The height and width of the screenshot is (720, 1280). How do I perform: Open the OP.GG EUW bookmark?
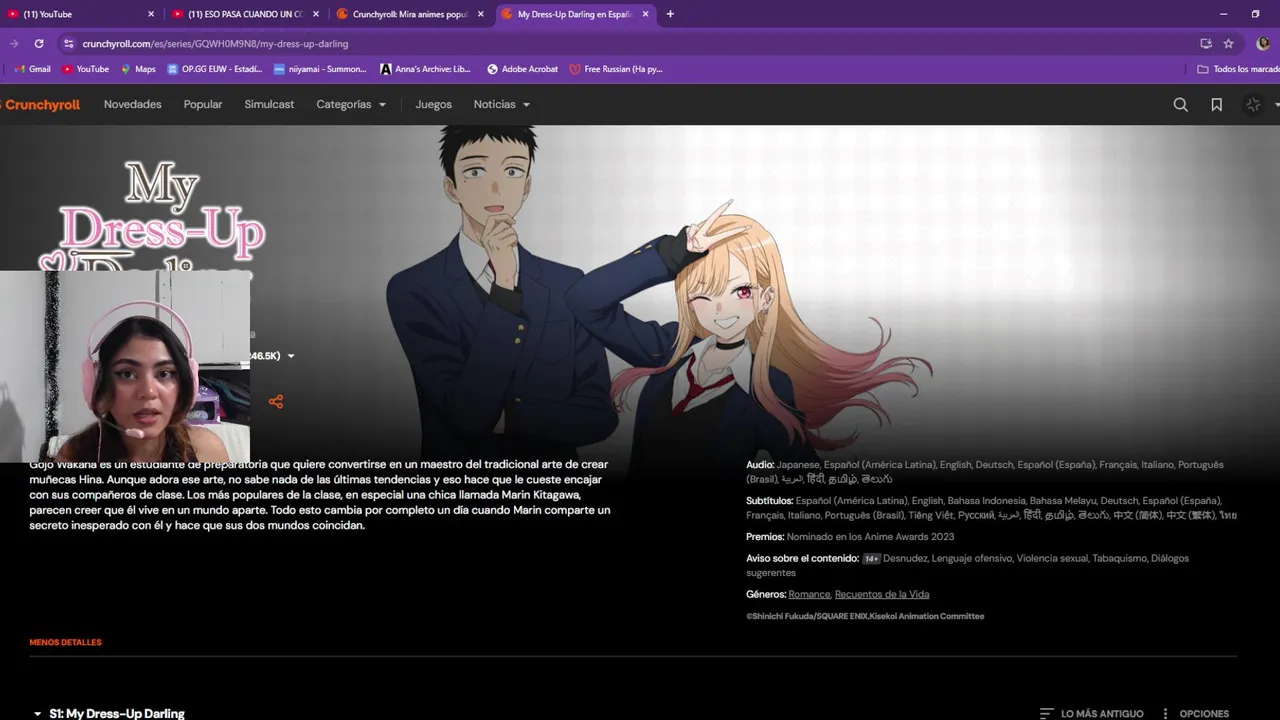(x=214, y=69)
